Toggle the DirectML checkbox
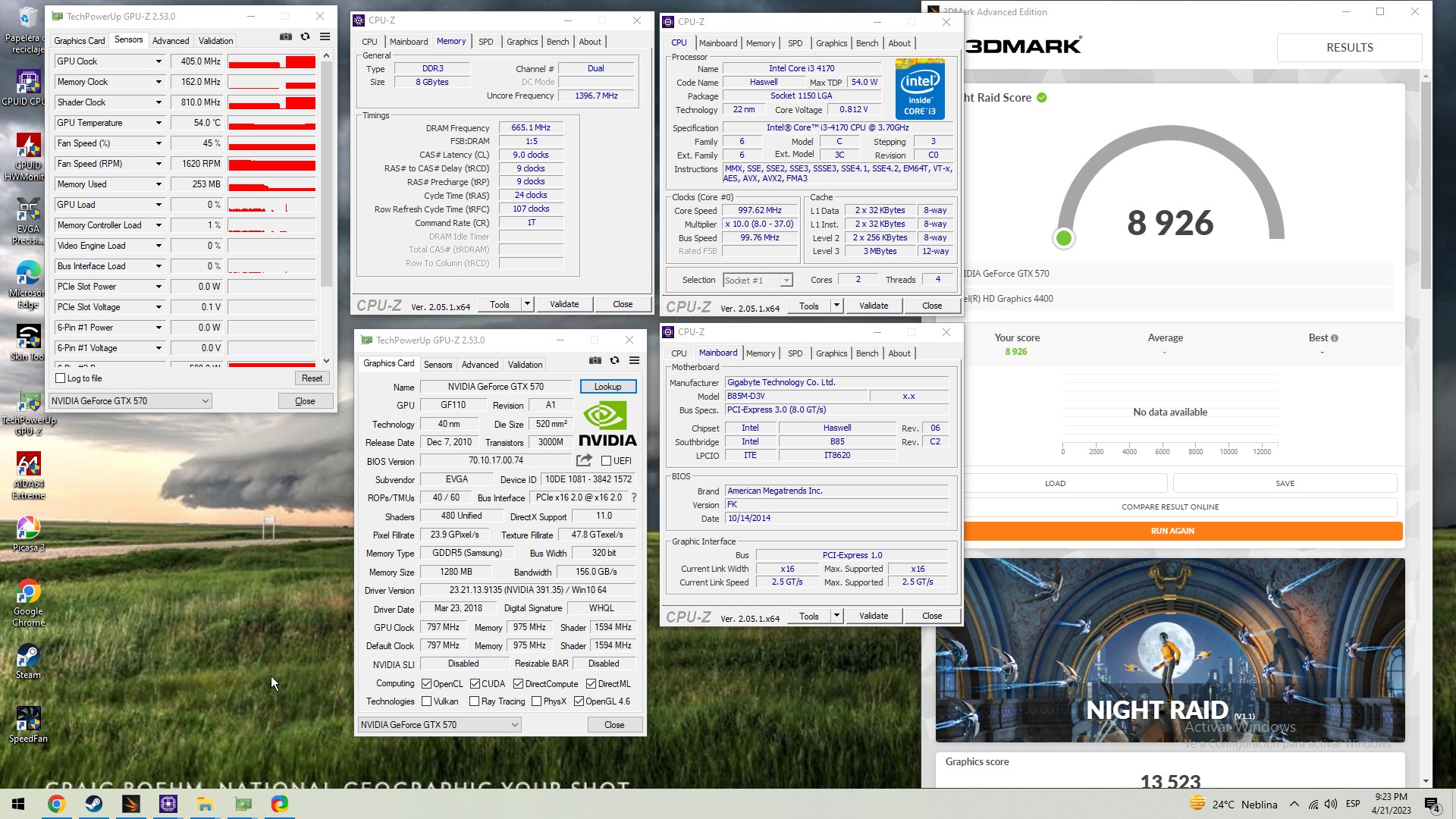This screenshot has width=1456, height=819. (x=591, y=683)
